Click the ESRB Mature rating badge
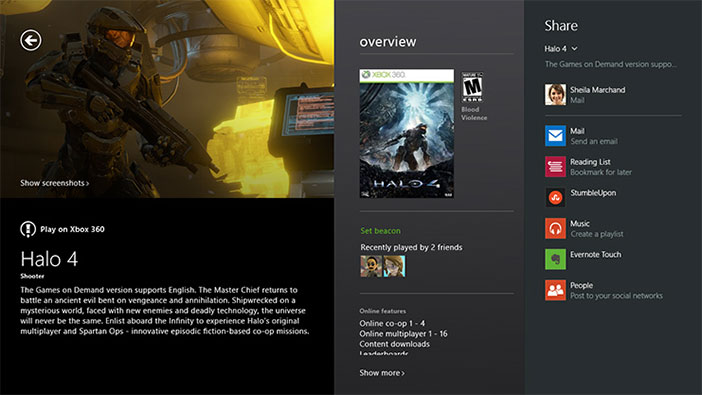This screenshot has width=702, height=395. coord(472,87)
